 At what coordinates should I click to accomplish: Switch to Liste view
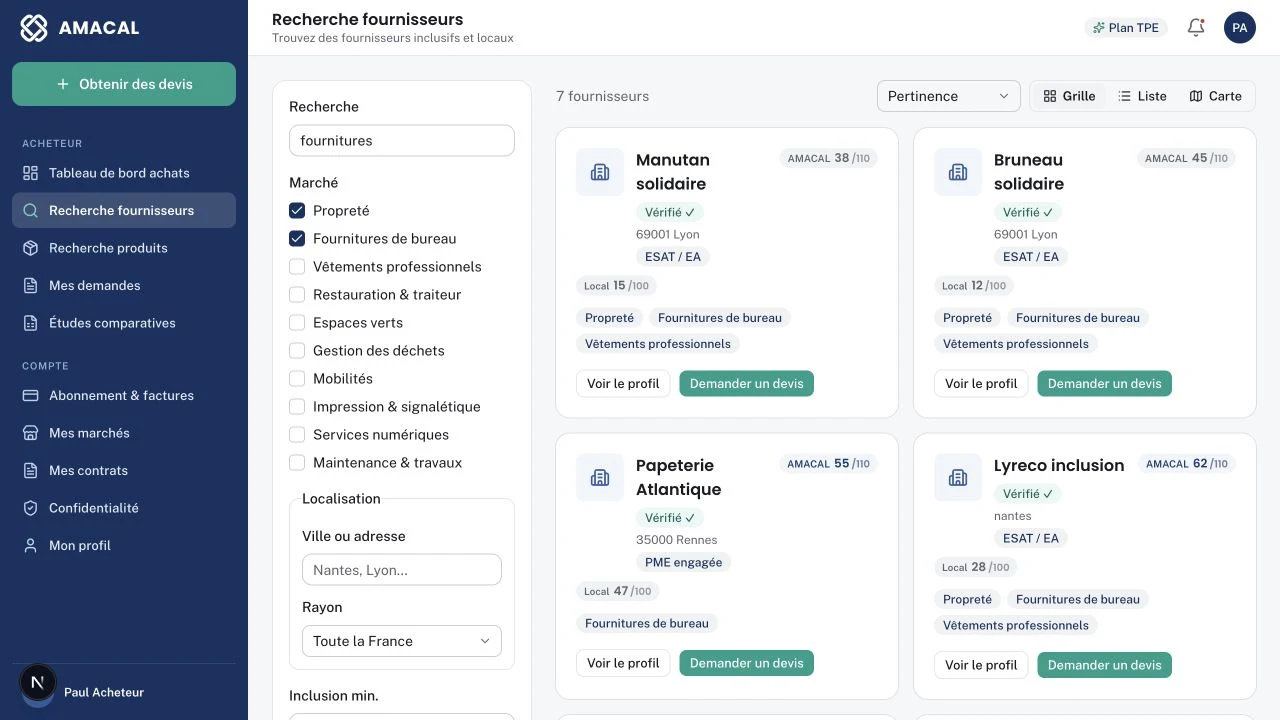(x=1142, y=96)
